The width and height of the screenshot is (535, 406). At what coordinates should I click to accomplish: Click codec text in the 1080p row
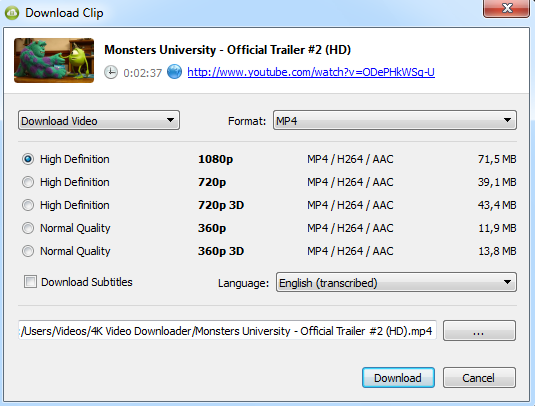(x=350, y=159)
